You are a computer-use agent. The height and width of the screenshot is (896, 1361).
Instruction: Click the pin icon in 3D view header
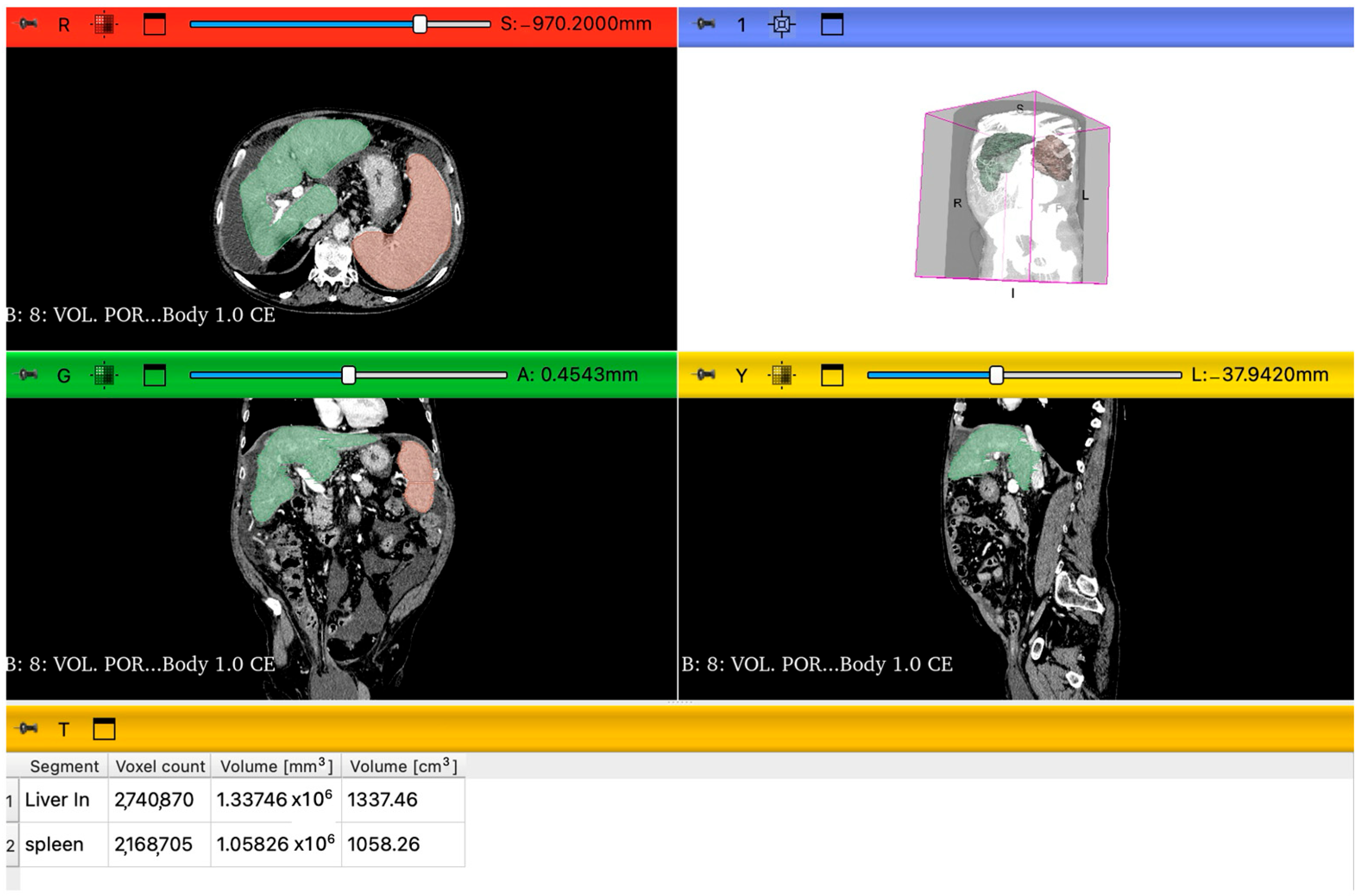click(705, 24)
